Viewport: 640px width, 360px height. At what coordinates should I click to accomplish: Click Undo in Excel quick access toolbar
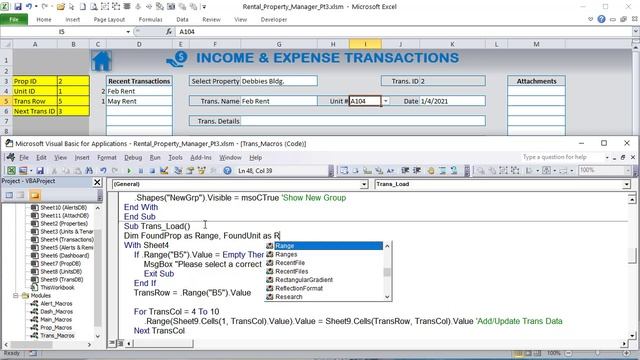click(x=29, y=7)
